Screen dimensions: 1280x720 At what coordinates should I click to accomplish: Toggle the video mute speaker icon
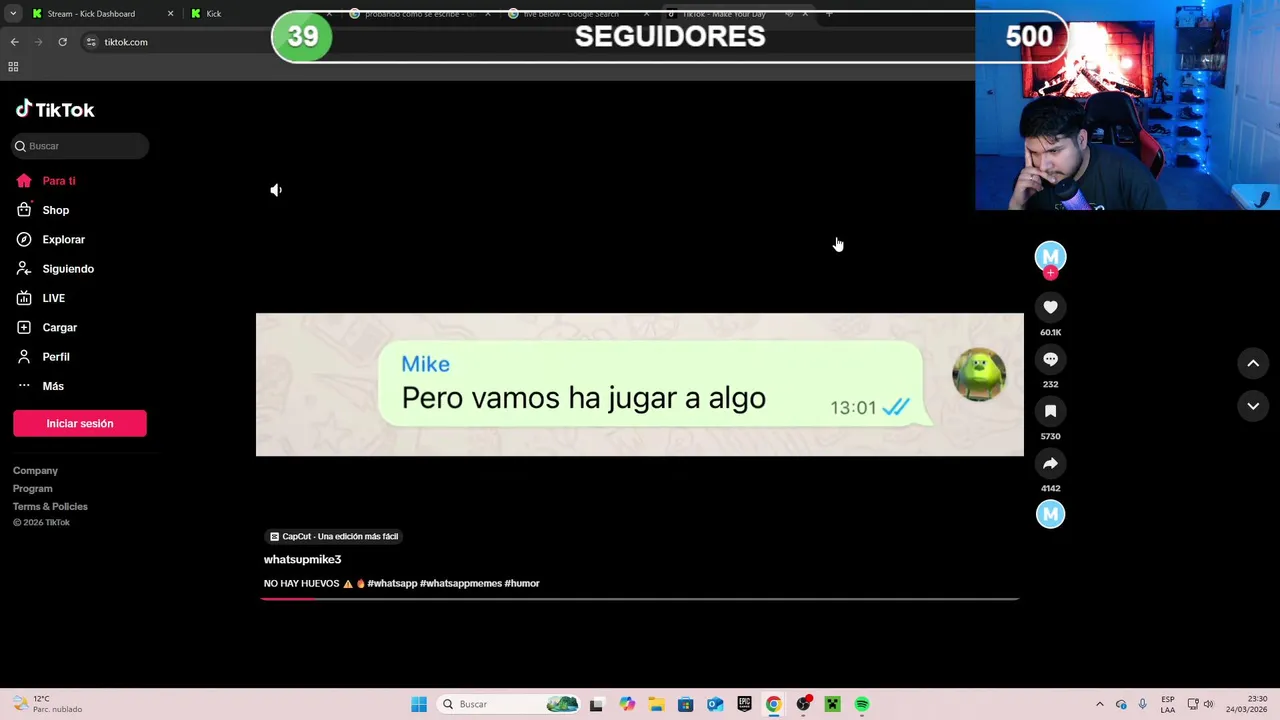[x=276, y=190]
